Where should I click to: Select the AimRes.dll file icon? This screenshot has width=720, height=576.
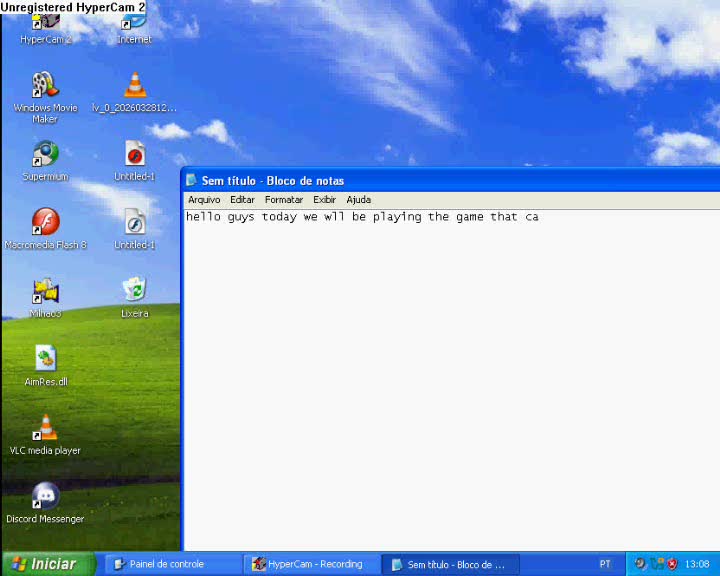pyautogui.click(x=45, y=359)
